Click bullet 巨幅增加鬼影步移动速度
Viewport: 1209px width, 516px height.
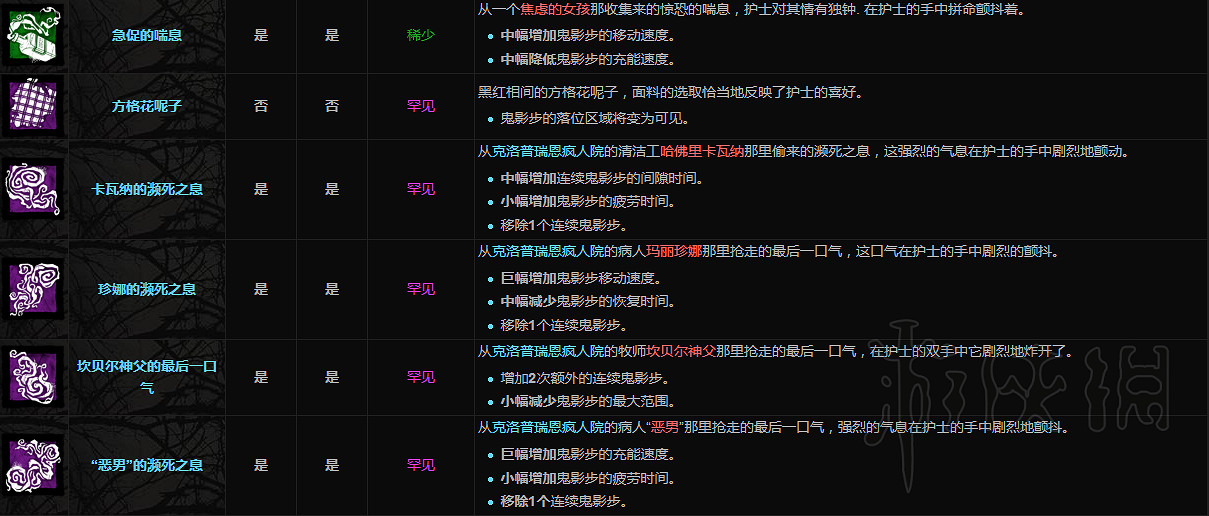click(x=580, y=278)
